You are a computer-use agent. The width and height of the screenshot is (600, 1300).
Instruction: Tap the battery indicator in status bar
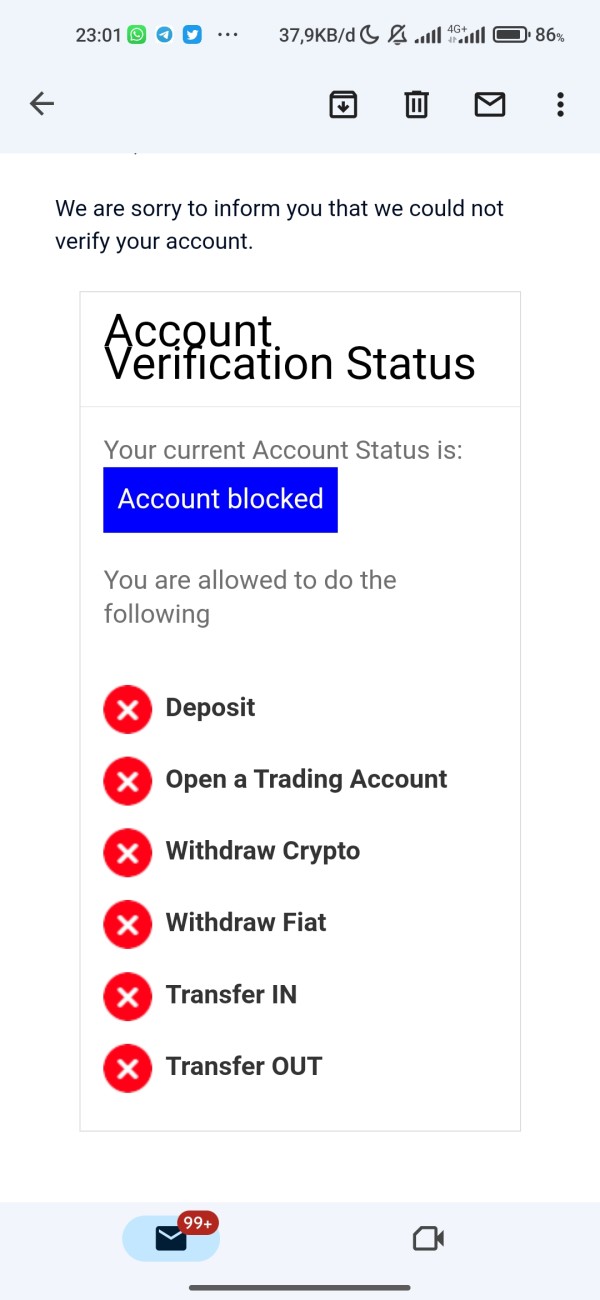click(511, 35)
